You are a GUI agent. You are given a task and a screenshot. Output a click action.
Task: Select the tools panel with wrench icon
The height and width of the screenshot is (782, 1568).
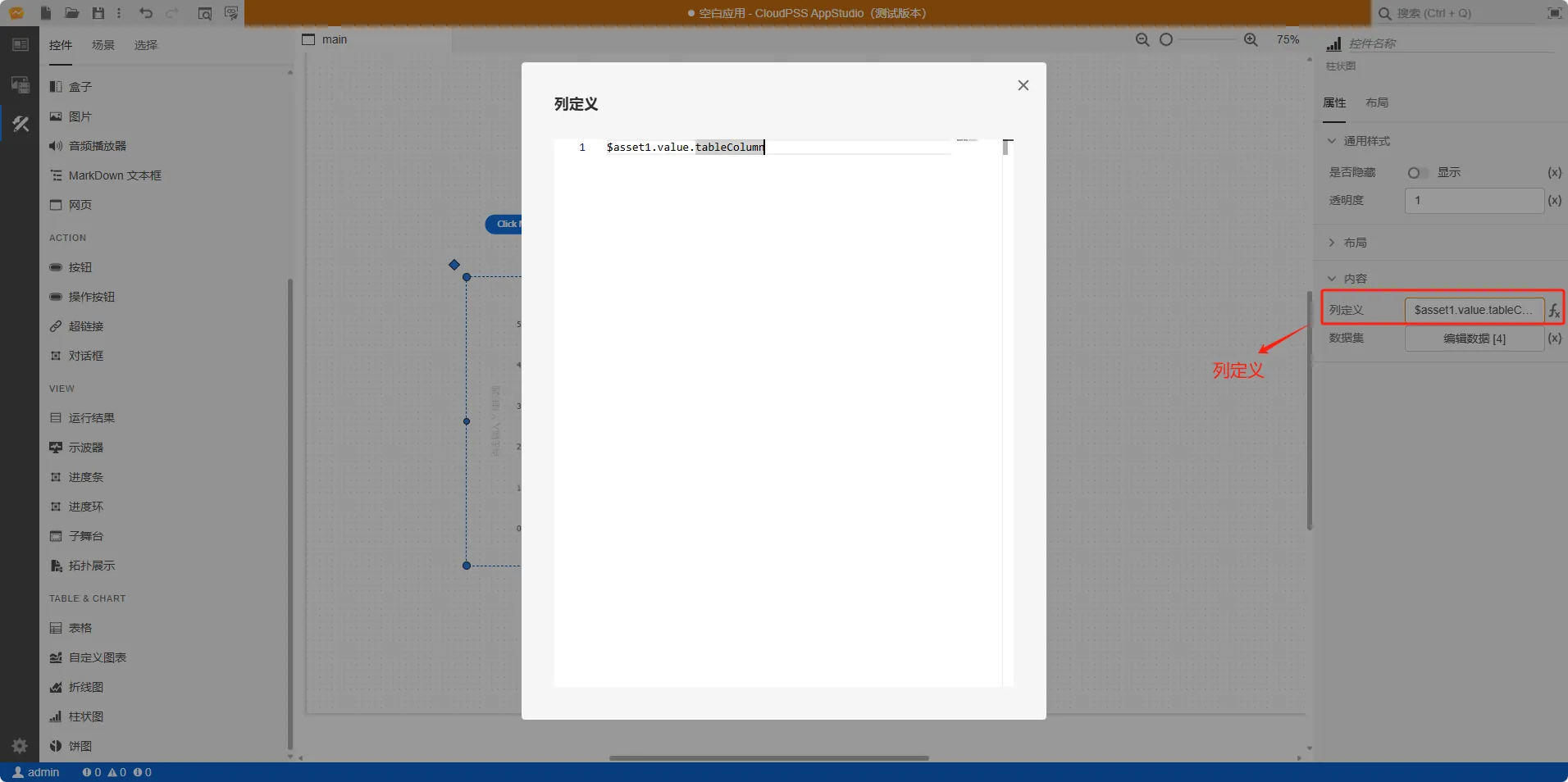[x=20, y=124]
